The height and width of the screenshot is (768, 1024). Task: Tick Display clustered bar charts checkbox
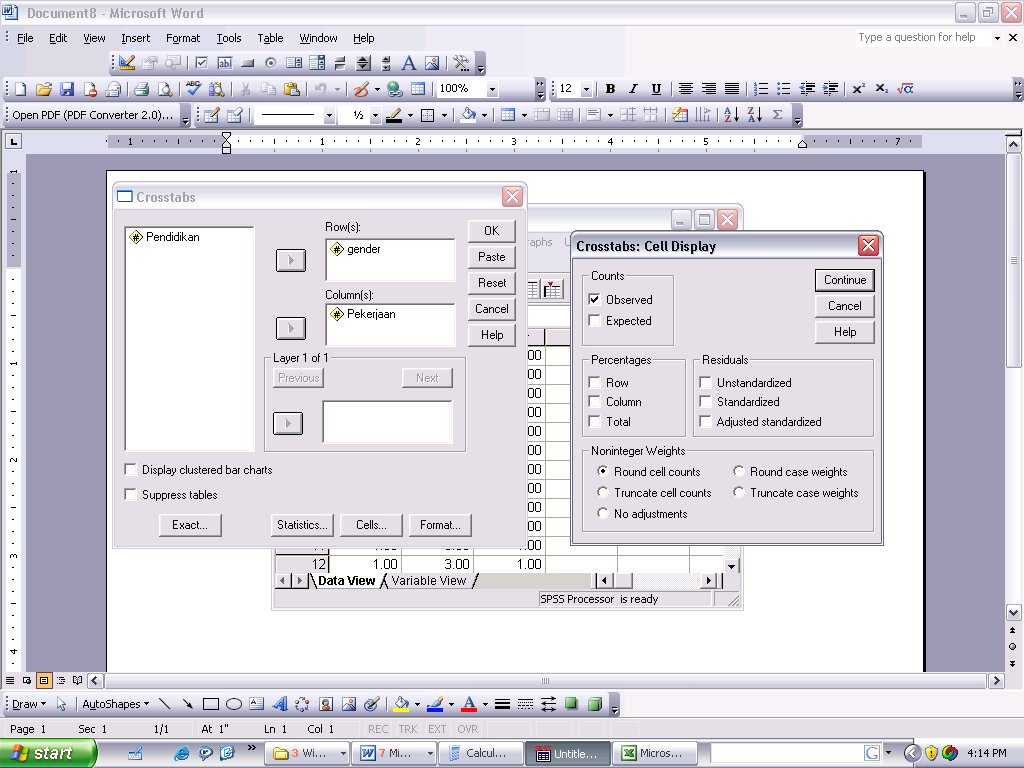(130, 470)
